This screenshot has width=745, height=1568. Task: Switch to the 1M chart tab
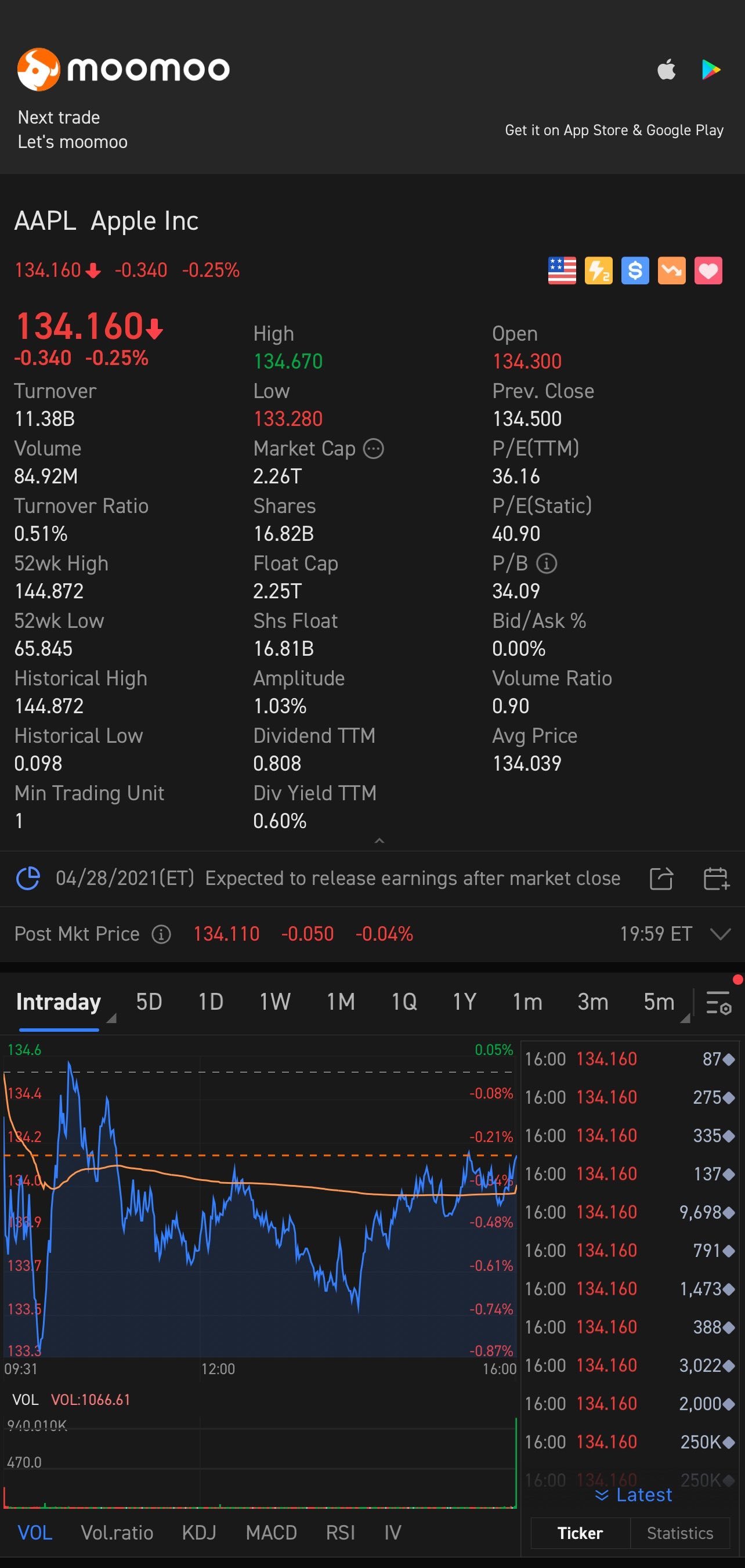click(x=341, y=1002)
